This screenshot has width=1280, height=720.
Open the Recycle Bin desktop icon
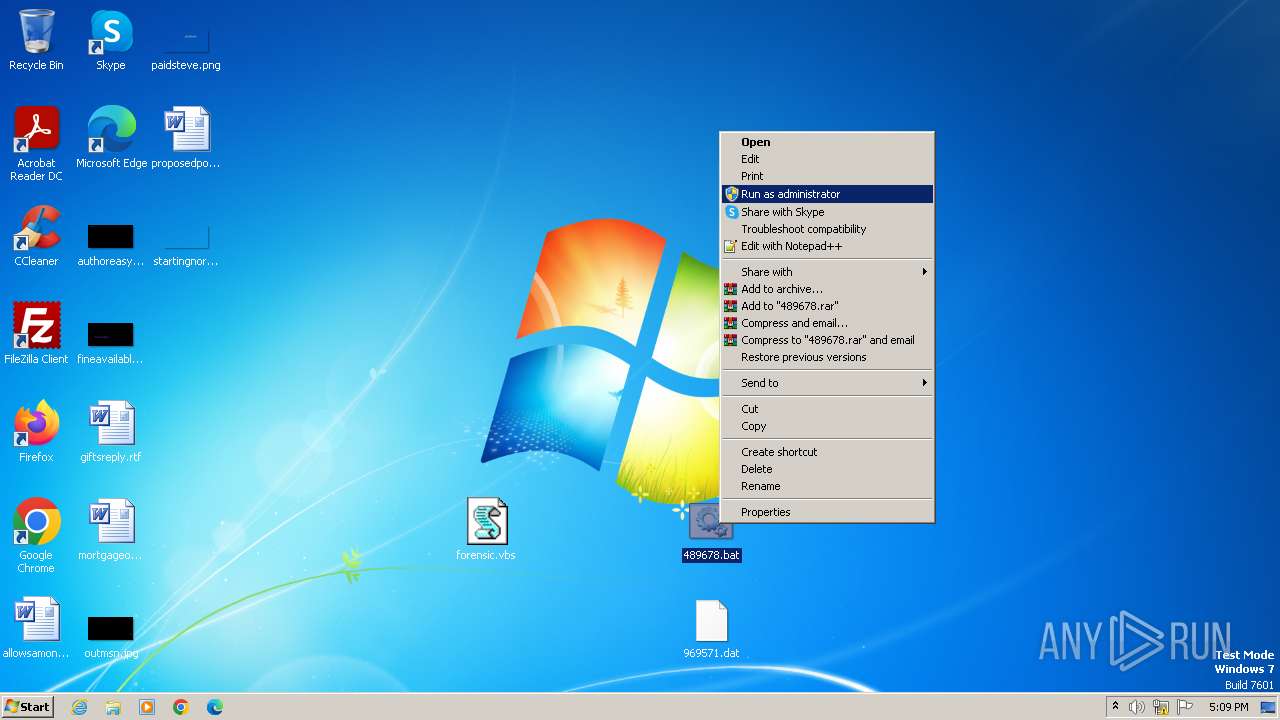pyautogui.click(x=36, y=40)
